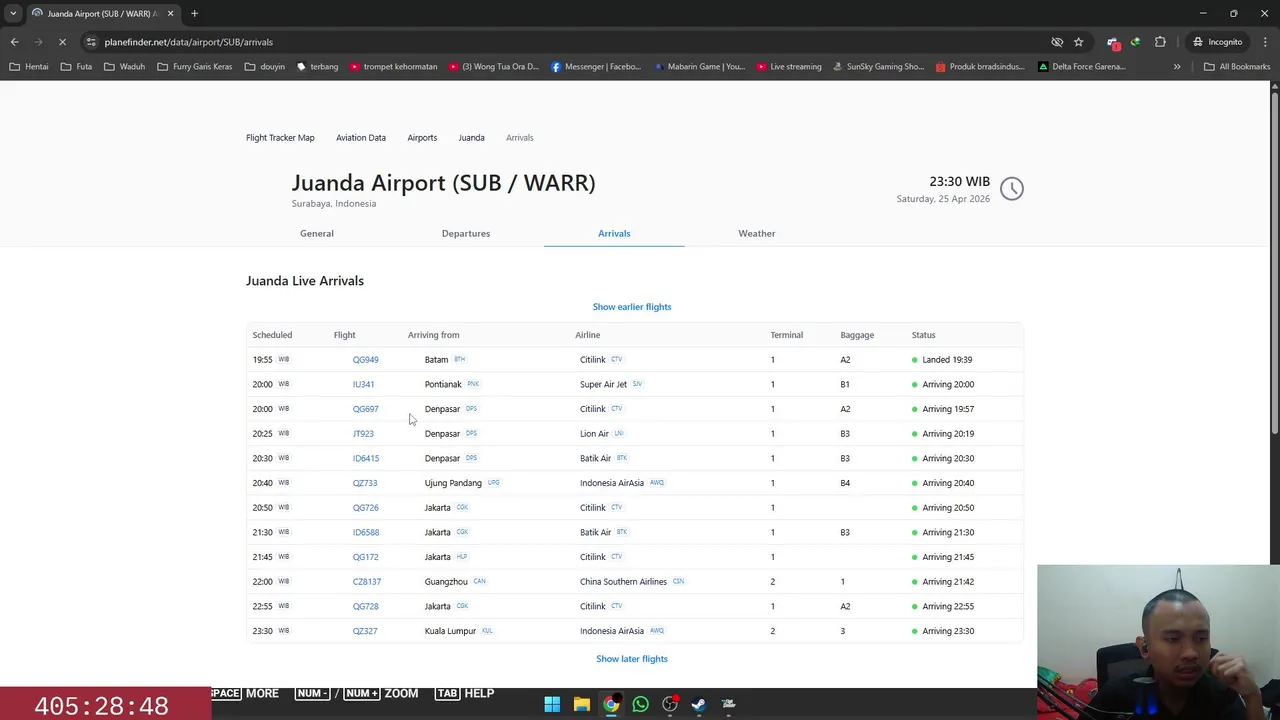Click the CAN airport code tag
This screenshot has height=720, width=1280.
pyautogui.click(x=479, y=581)
